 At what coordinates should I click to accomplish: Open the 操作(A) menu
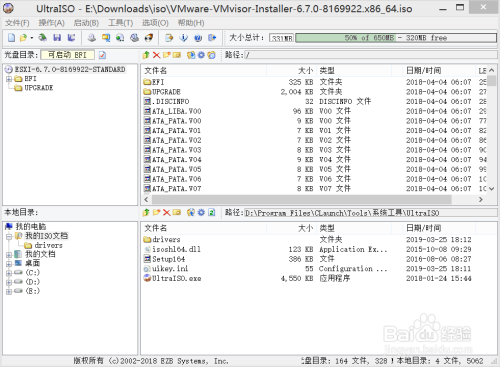pos(51,23)
